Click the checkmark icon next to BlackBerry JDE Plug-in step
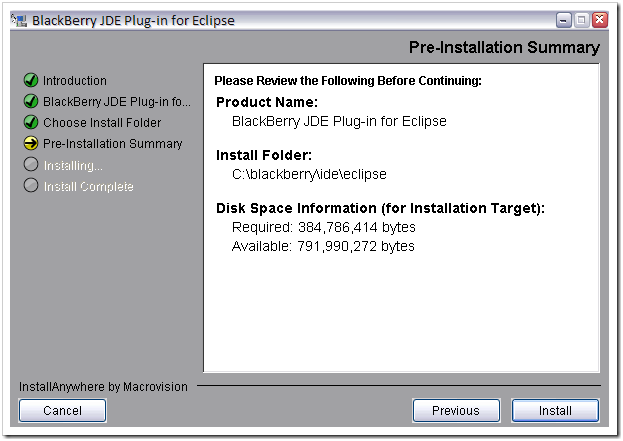623x441 pixels. tap(31, 101)
